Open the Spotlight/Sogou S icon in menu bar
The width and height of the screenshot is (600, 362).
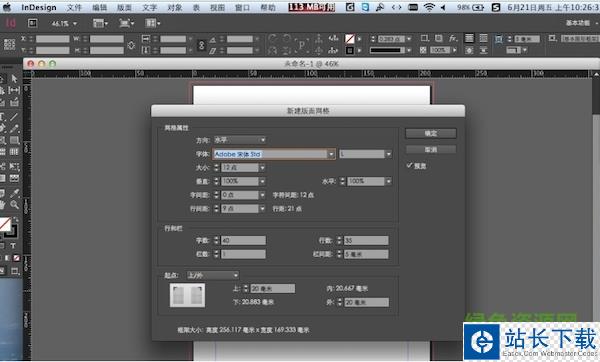click(x=496, y=7)
